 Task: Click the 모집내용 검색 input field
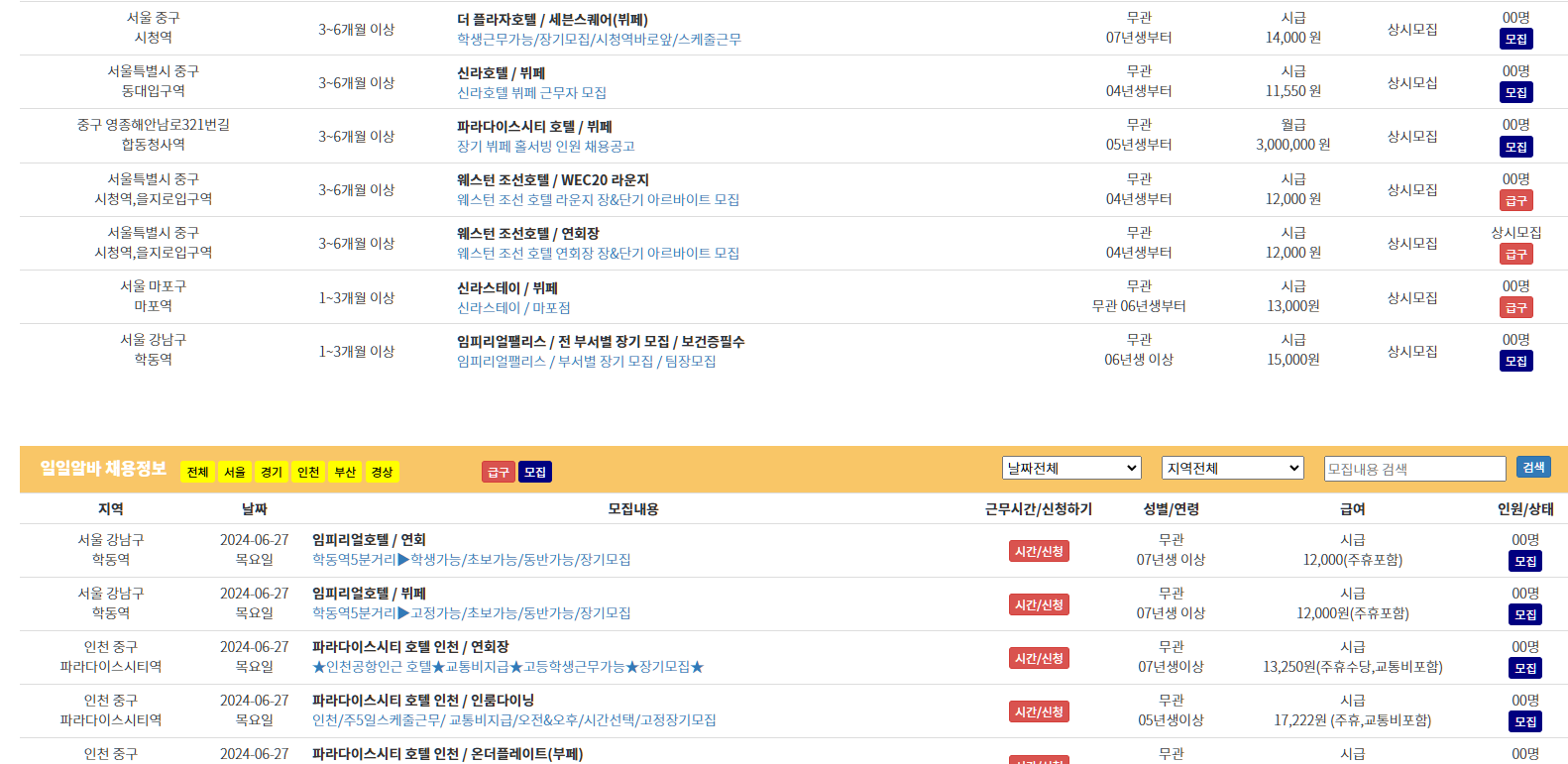pyautogui.click(x=1414, y=469)
